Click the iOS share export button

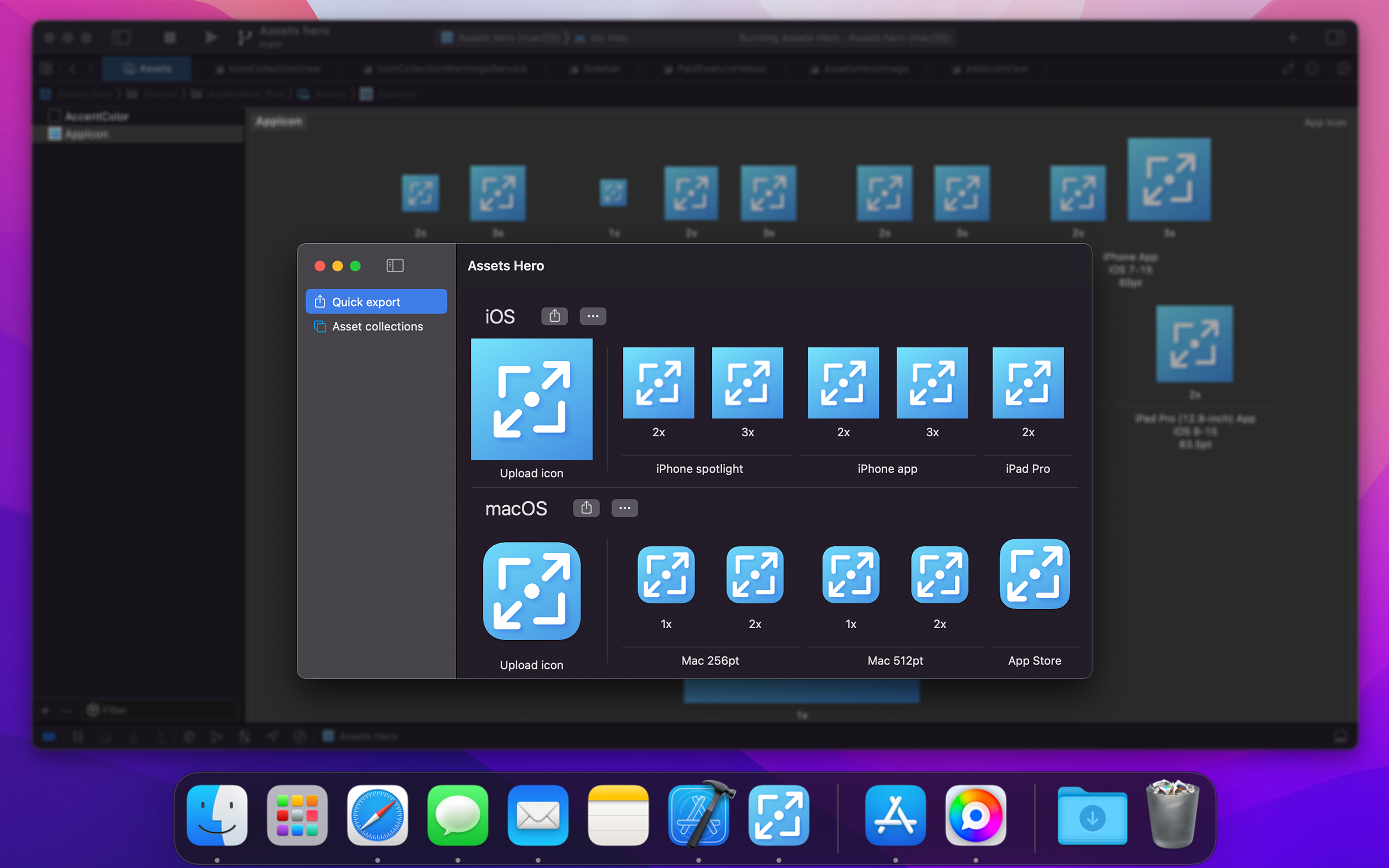[x=554, y=316]
